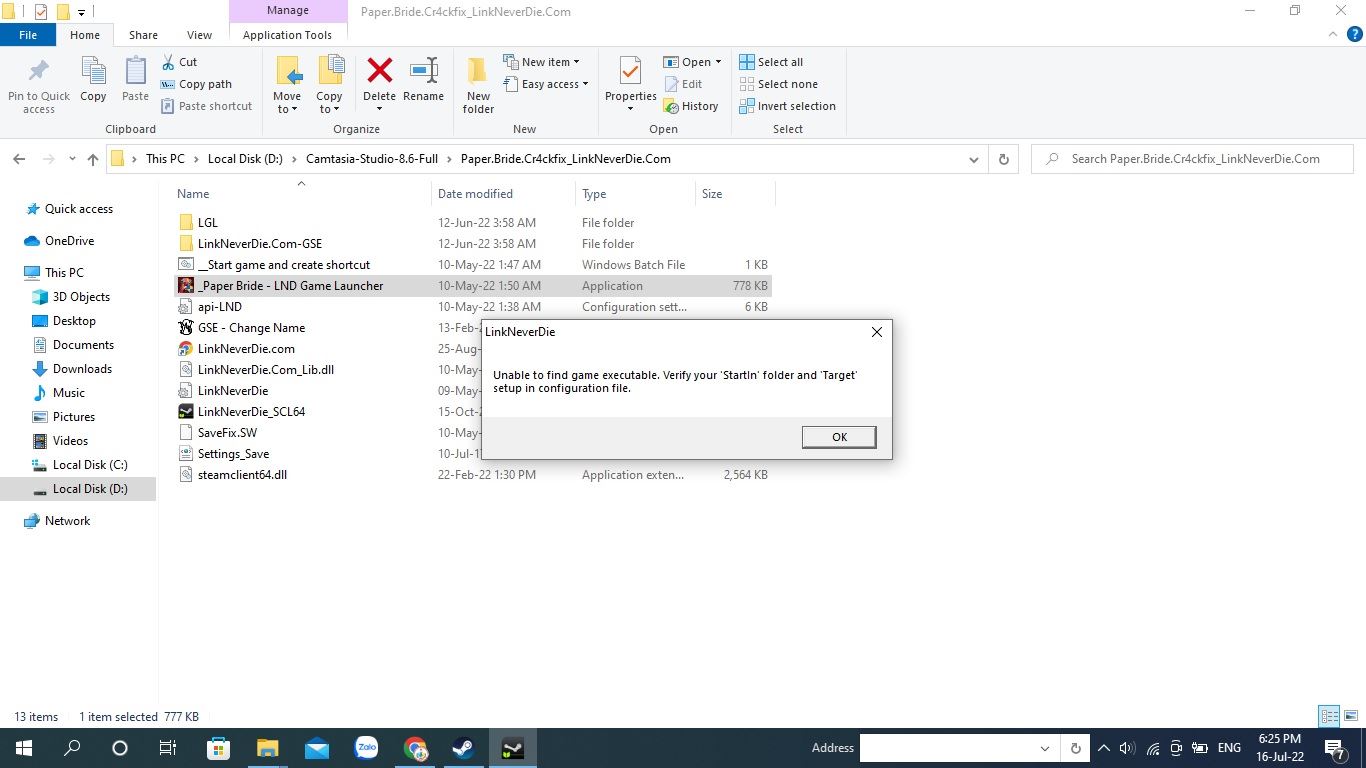1366x768 pixels.
Task: Open Properties using the checkmark icon
Action: (630, 73)
